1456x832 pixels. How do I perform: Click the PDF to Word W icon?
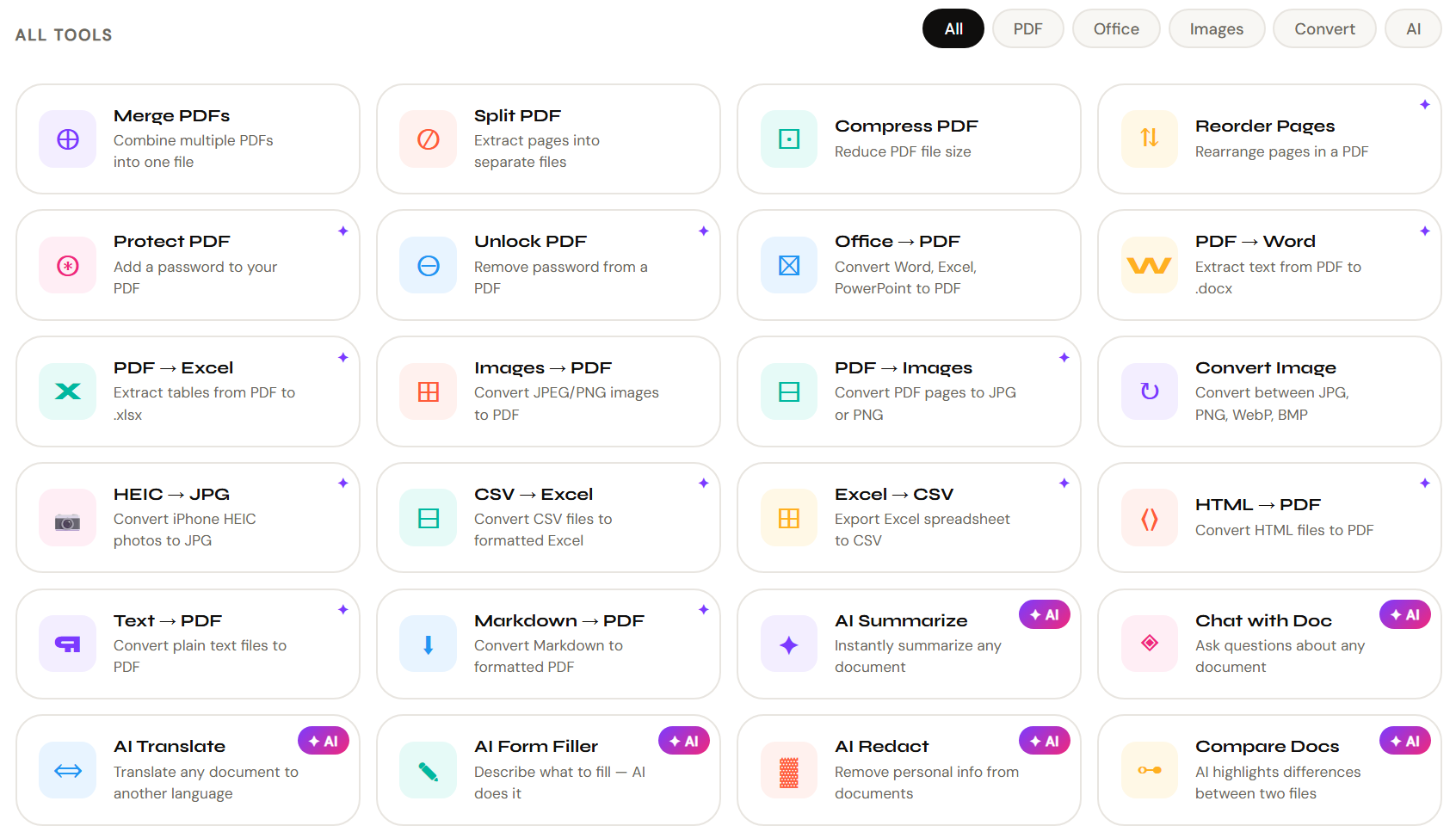(x=1150, y=266)
